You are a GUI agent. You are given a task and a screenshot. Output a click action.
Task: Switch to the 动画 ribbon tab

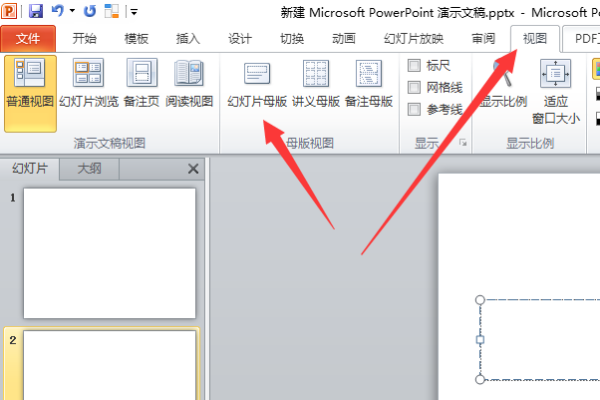coord(344,39)
